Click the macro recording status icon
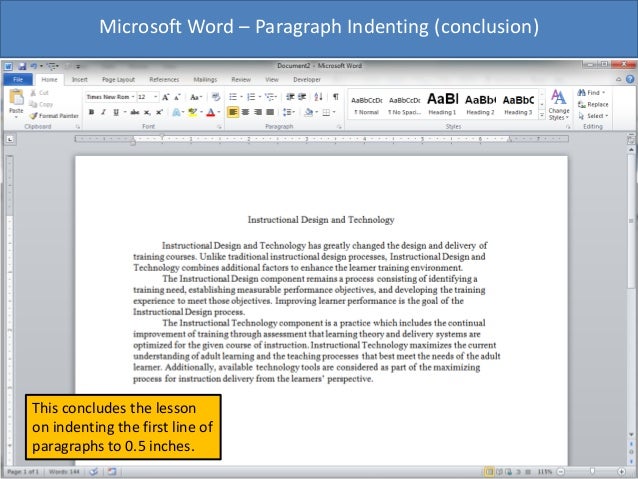The width and height of the screenshot is (638, 479). (x=112, y=472)
